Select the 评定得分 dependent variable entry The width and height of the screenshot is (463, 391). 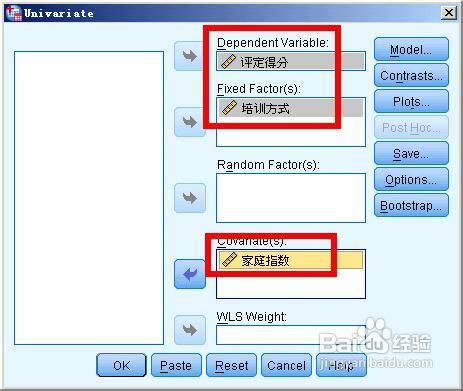tap(291, 62)
